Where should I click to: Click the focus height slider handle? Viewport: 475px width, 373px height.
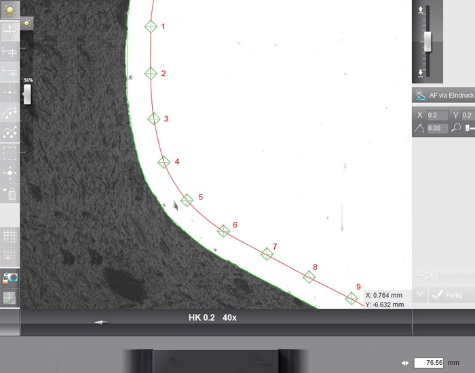427,42
